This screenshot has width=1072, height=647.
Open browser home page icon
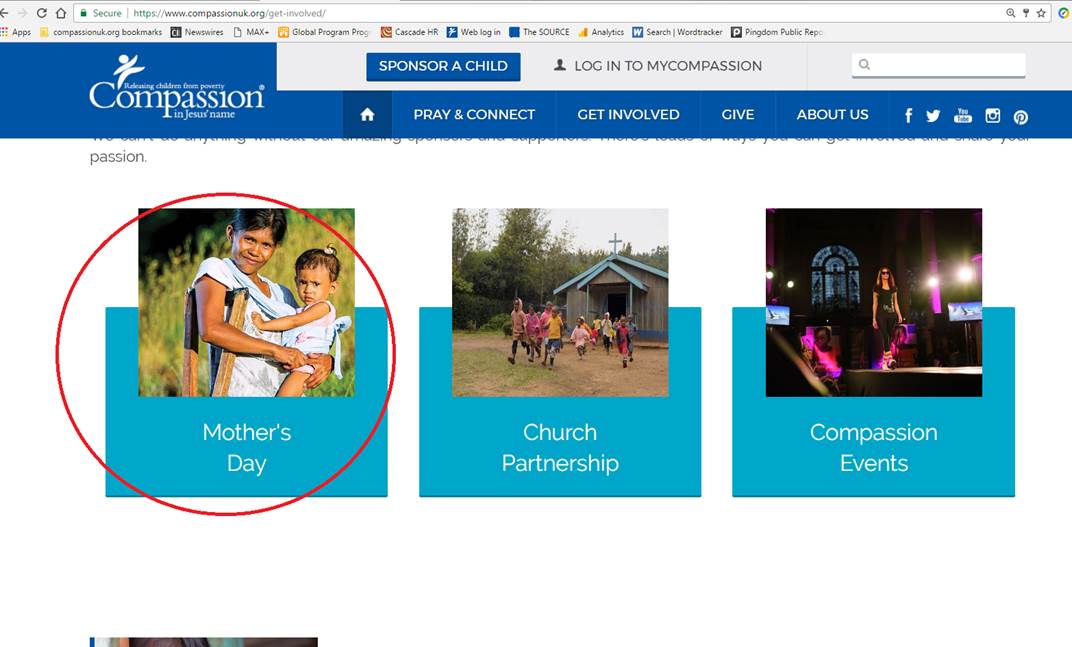click(x=61, y=12)
